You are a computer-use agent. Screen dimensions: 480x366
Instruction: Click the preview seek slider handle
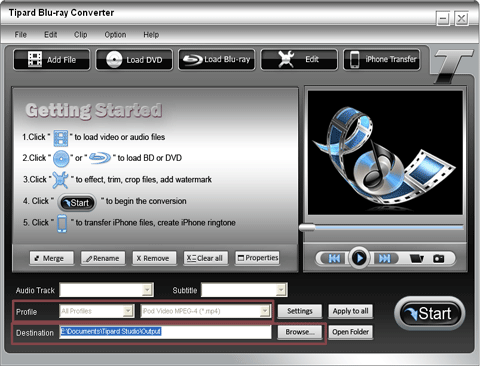click(x=307, y=227)
